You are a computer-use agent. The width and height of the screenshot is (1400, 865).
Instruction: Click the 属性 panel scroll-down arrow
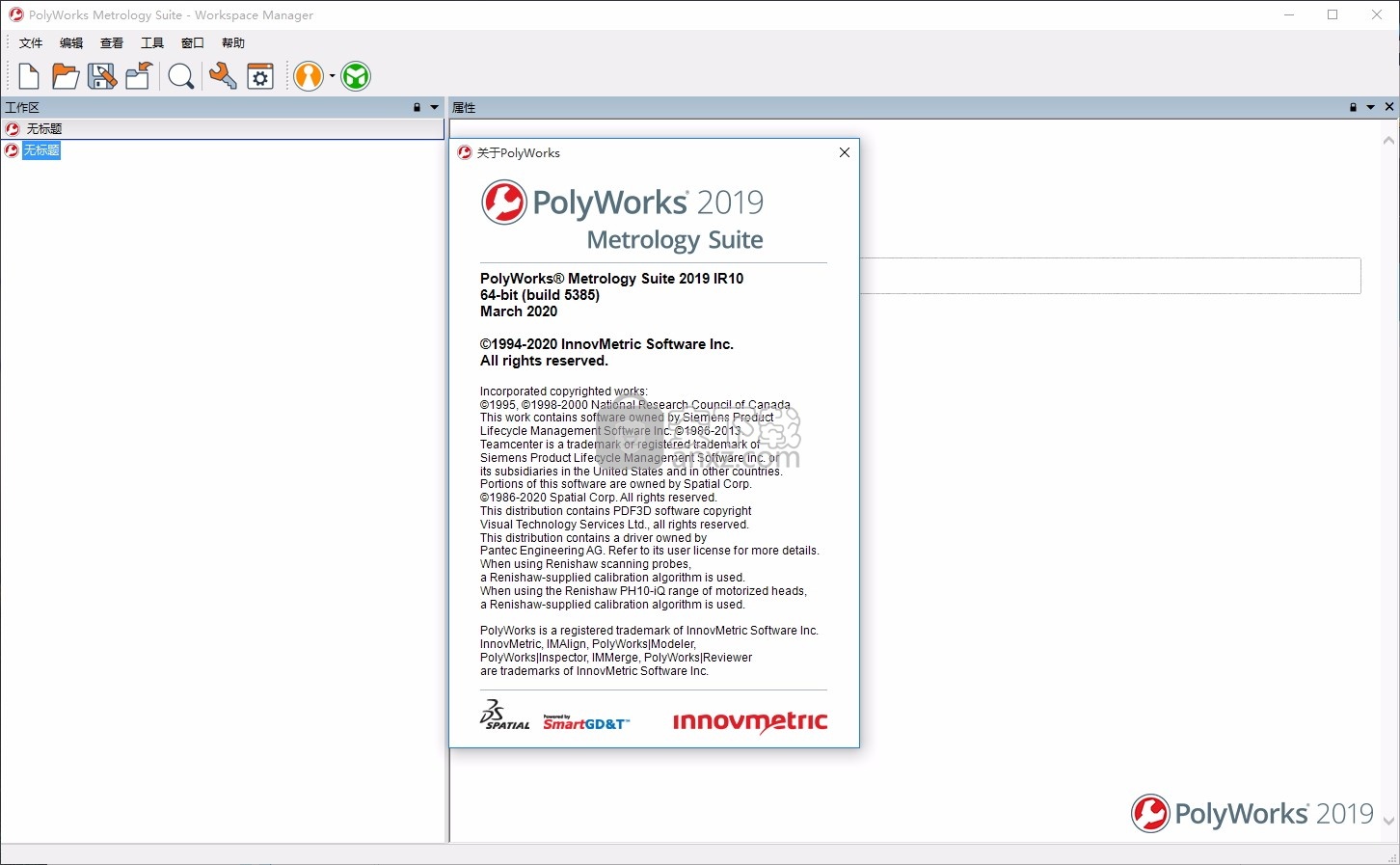(1389, 822)
